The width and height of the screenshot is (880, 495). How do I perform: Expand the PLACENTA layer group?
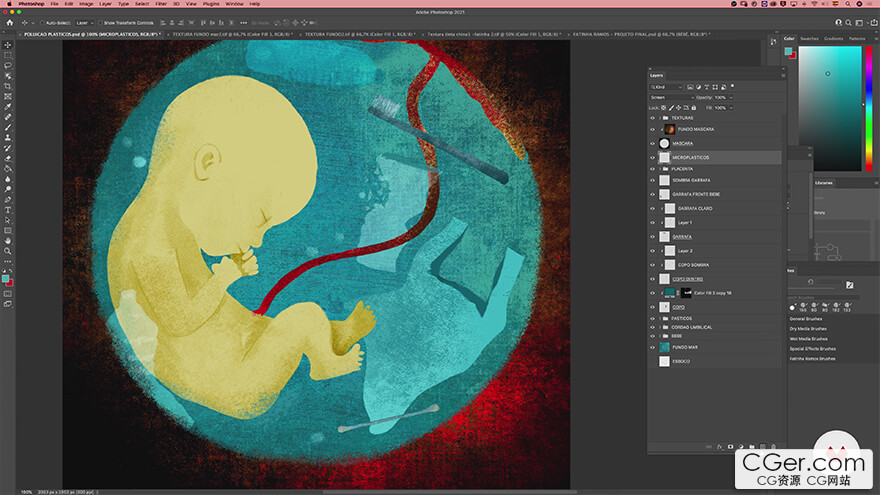[659, 169]
